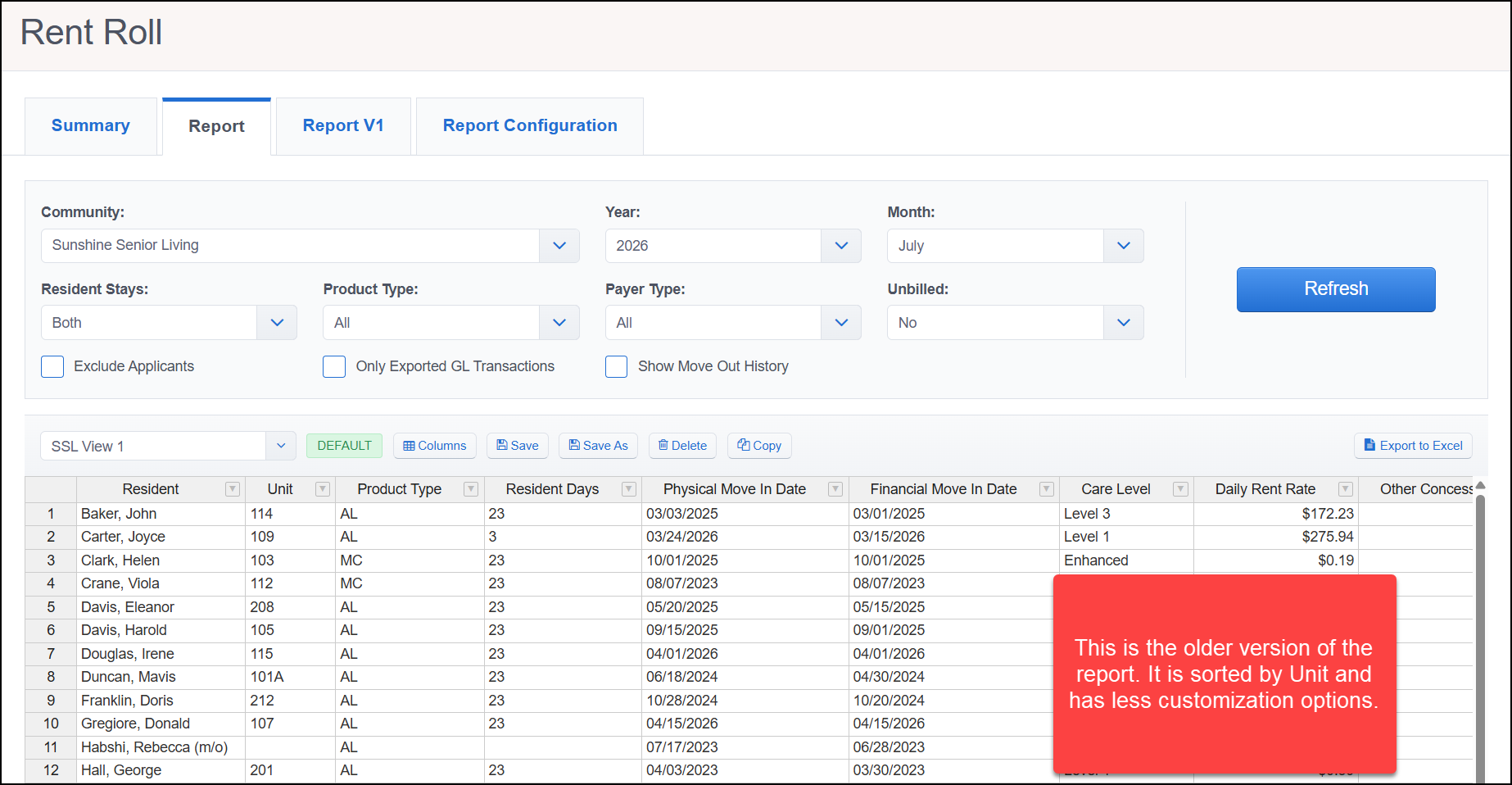Viewport: 1512px width, 785px height.
Task: Open the Resident Days column filter icon
Action: click(629, 489)
